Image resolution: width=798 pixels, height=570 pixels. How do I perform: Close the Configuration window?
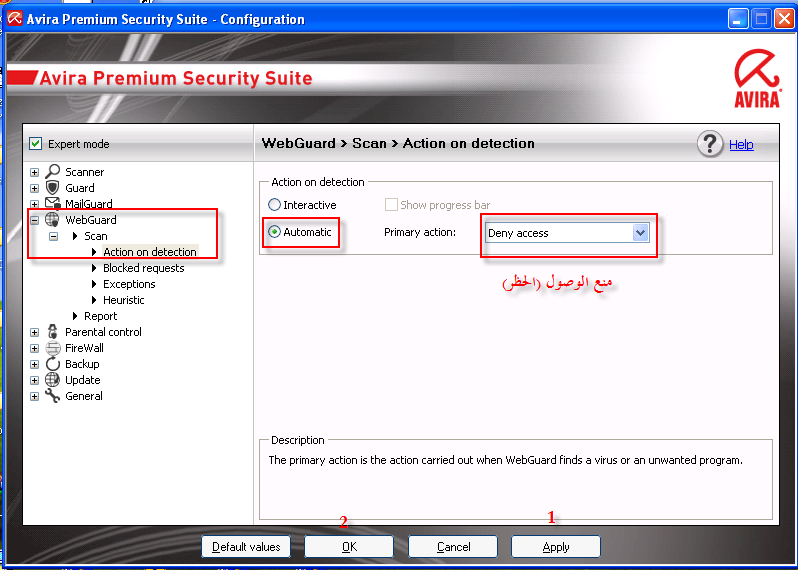pos(784,19)
